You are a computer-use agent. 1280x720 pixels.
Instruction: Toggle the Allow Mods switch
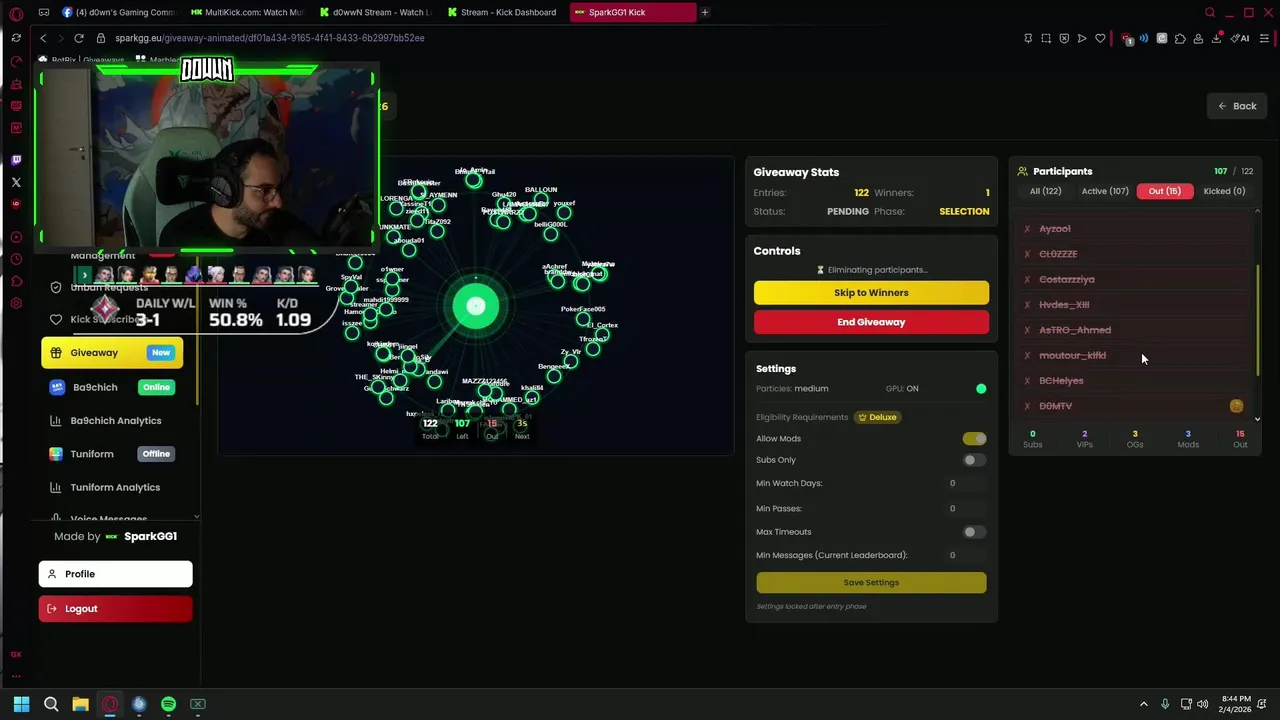click(x=974, y=439)
